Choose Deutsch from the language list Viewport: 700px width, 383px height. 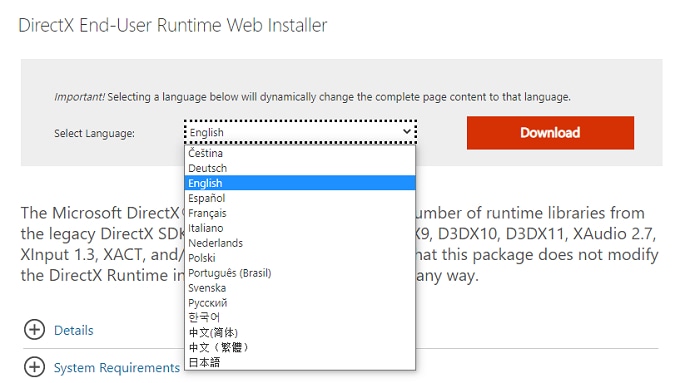click(x=300, y=168)
